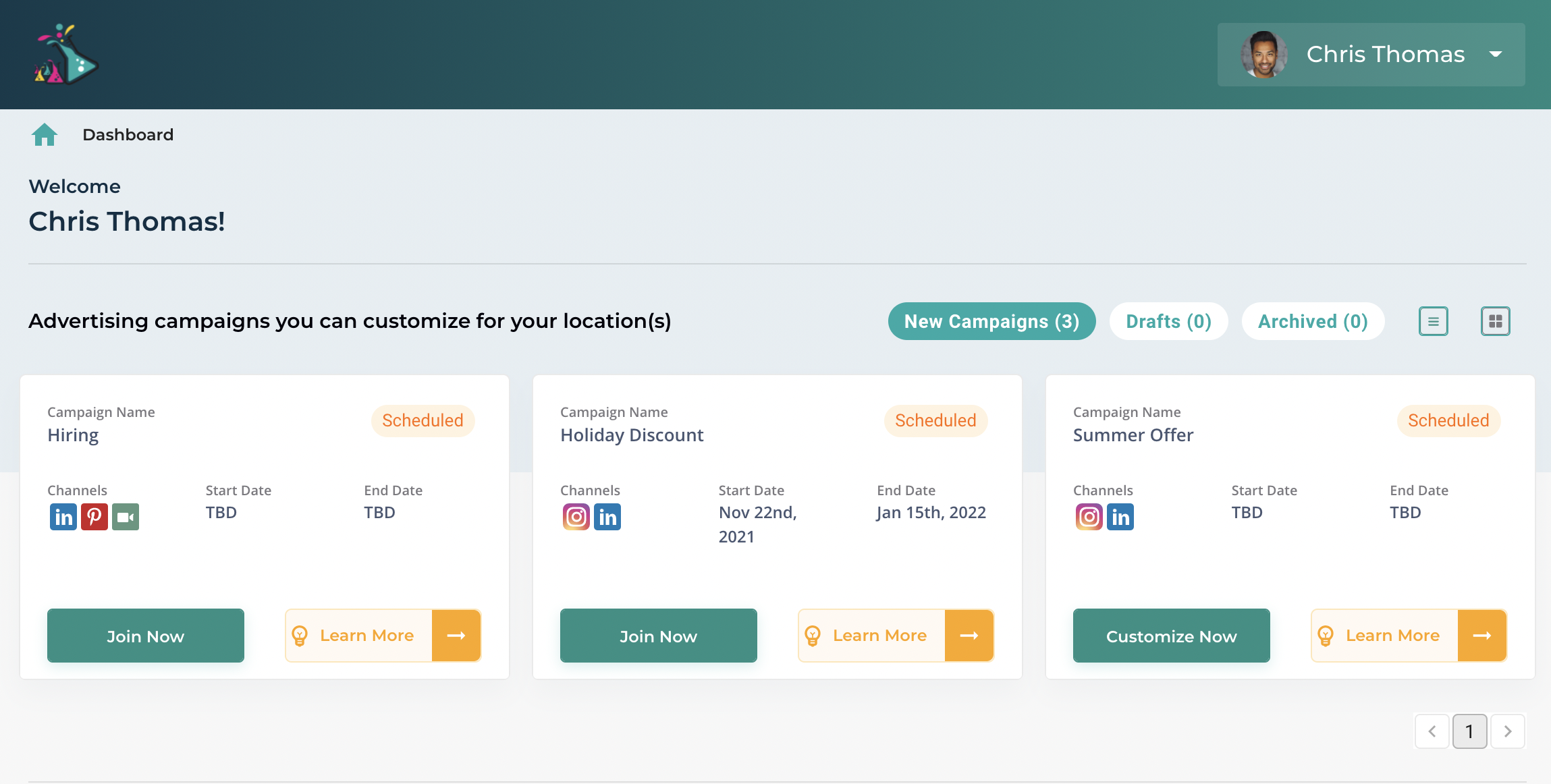Click the LinkedIn icon on Summer Offer
Image resolution: width=1551 pixels, height=784 pixels.
click(x=1120, y=517)
